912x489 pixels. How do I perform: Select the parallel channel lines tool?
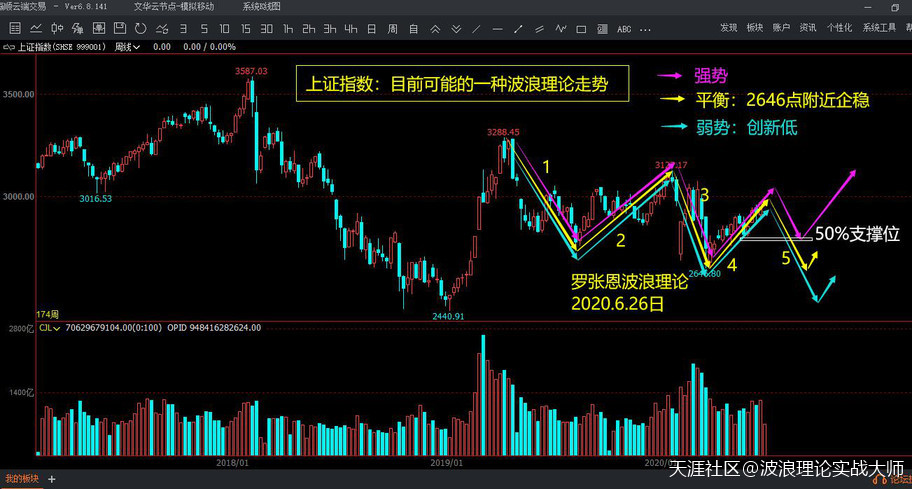539,29
